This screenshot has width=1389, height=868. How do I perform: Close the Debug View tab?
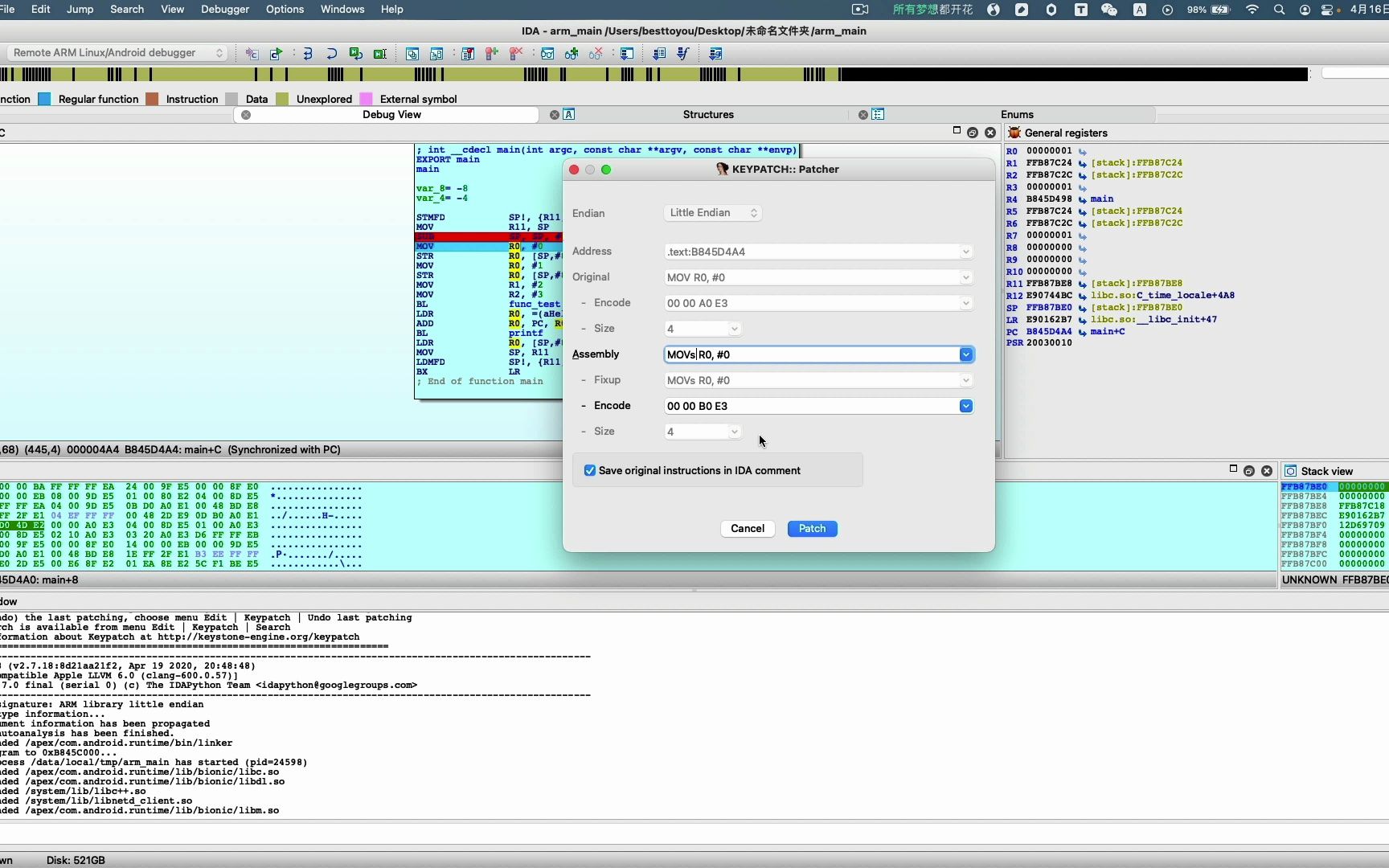[x=246, y=115]
